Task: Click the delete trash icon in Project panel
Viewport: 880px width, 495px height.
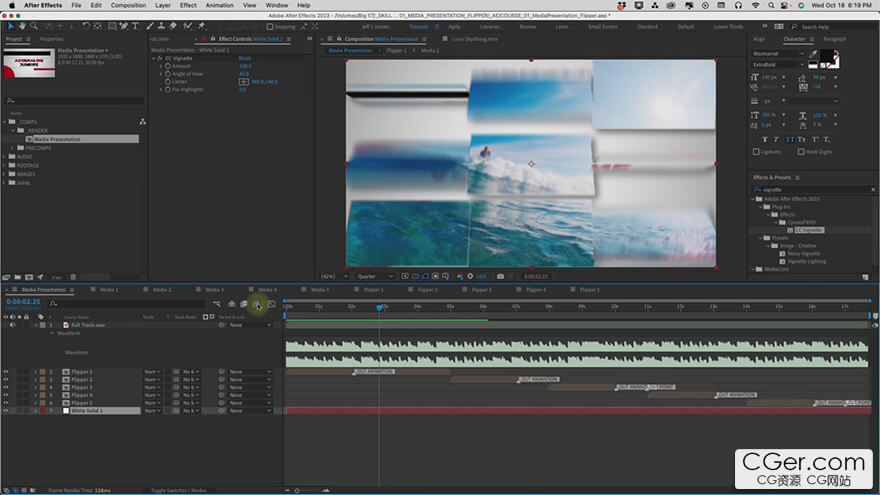Action: (73, 277)
